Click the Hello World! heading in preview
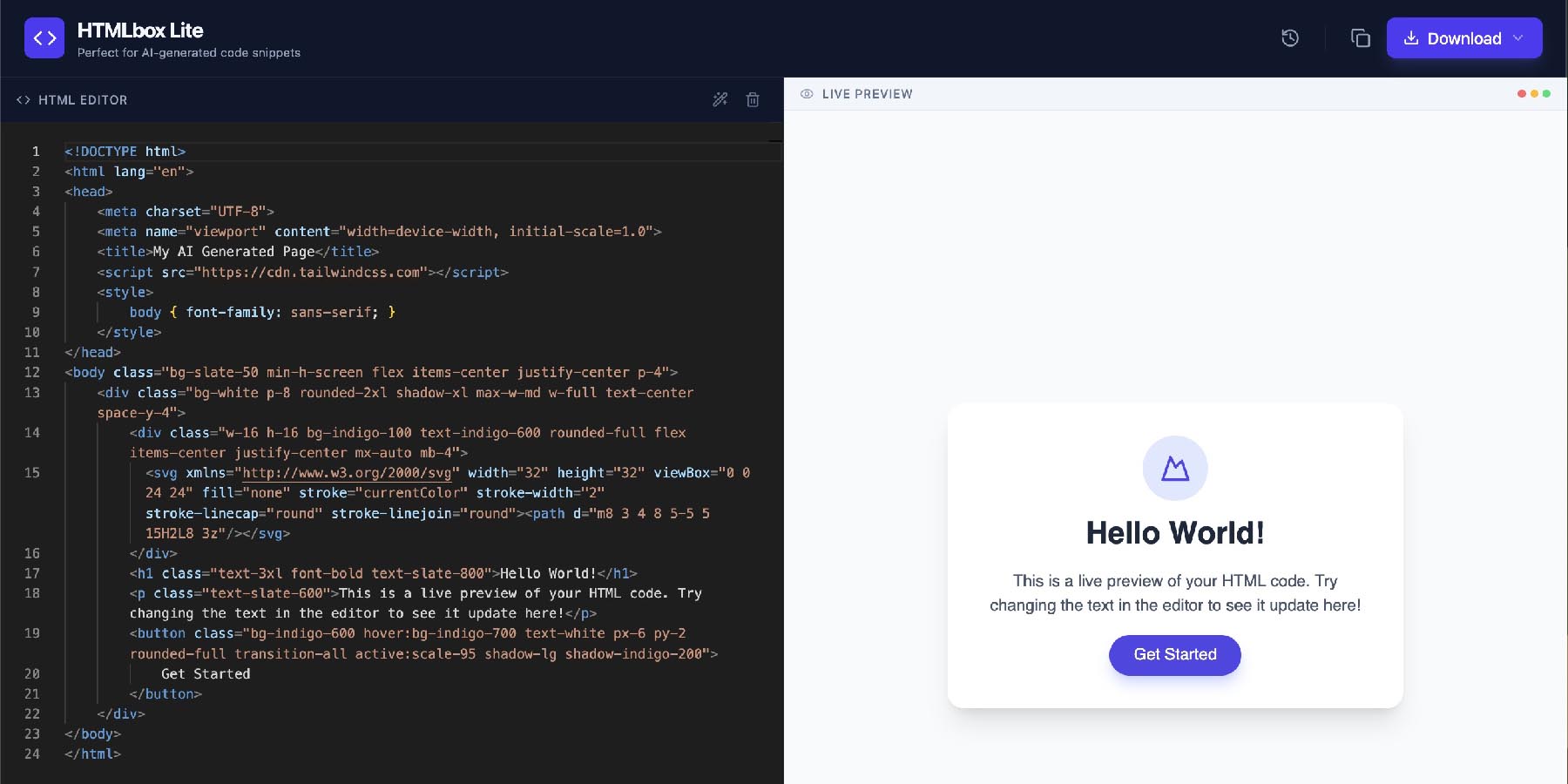This screenshot has width=1568, height=784. tap(1174, 533)
